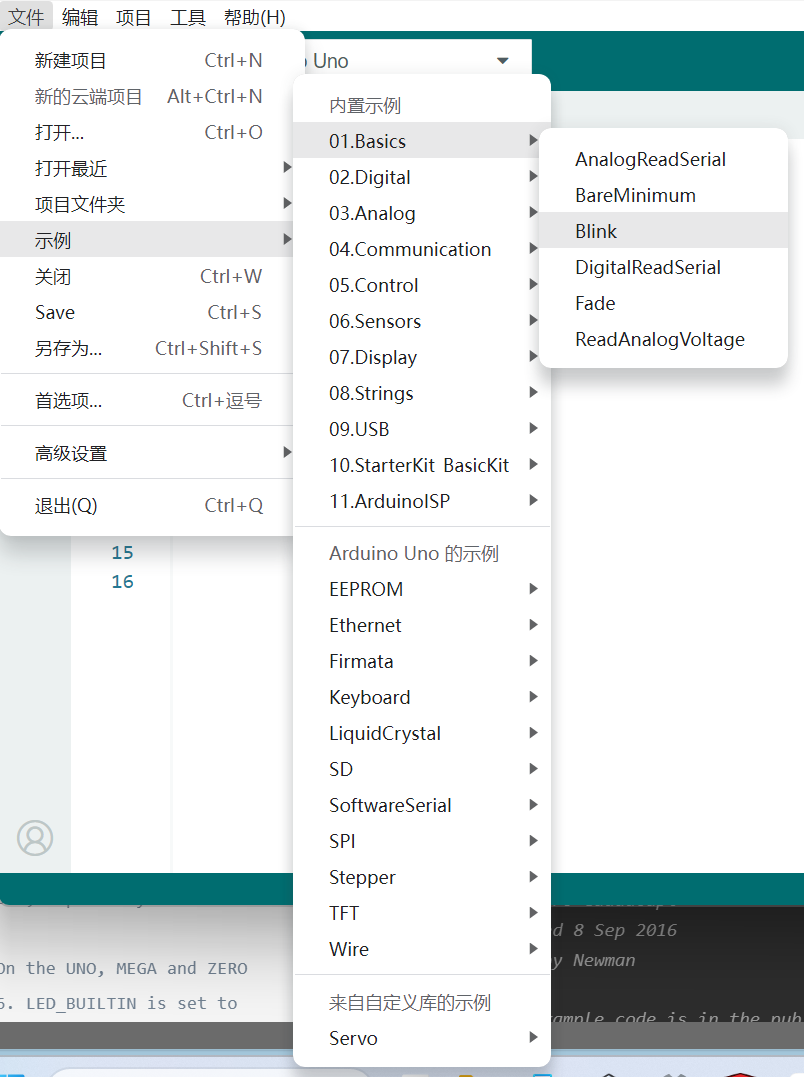Open the LiquidCrystal library examples
This screenshot has width=804, height=1077.
pos(422,733)
